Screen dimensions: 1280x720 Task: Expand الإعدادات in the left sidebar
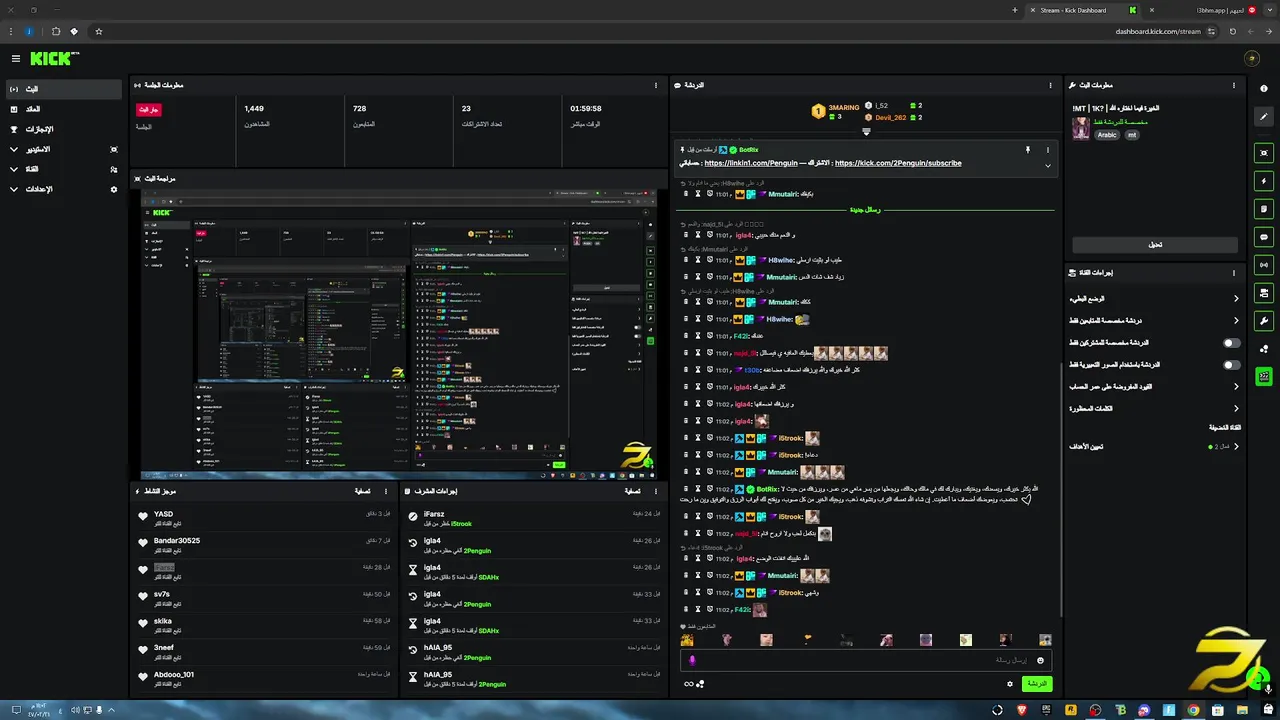[64, 189]
